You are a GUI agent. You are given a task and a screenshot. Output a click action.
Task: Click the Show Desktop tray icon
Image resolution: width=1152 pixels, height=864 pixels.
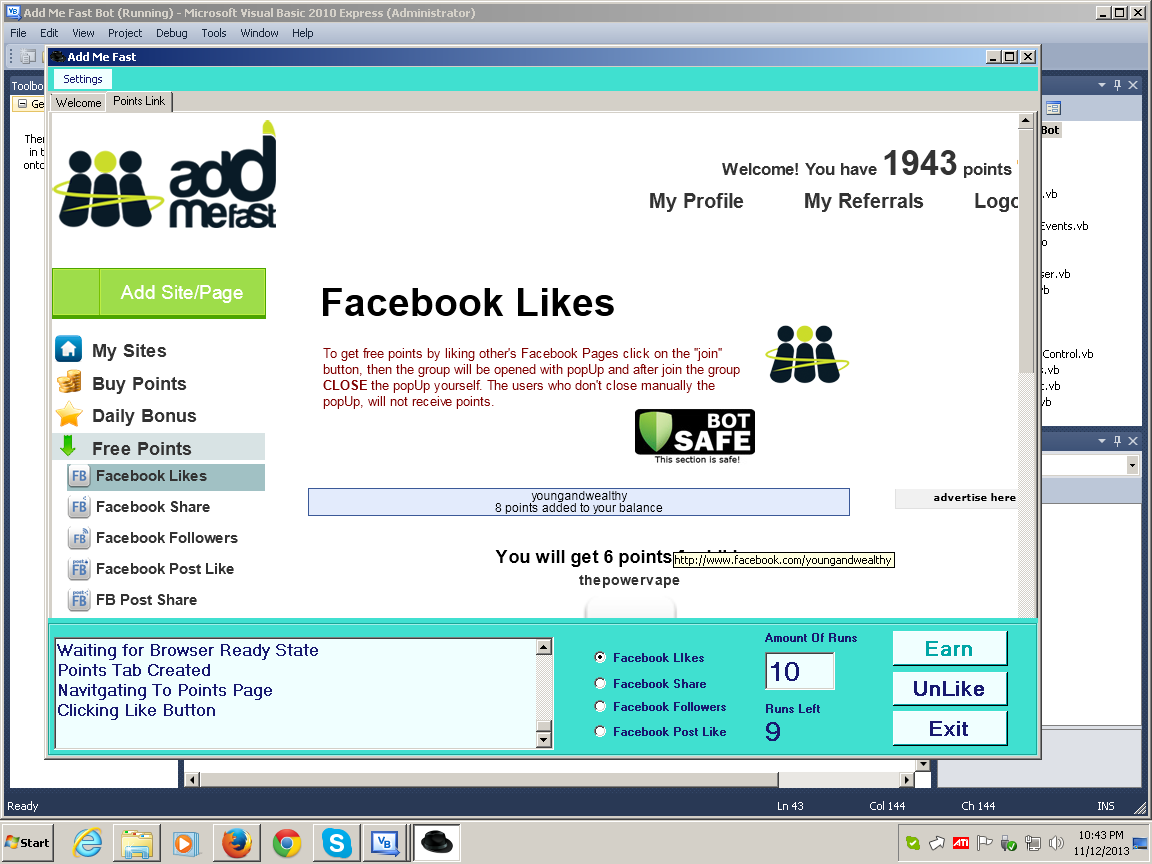[x=1141, y=843]
